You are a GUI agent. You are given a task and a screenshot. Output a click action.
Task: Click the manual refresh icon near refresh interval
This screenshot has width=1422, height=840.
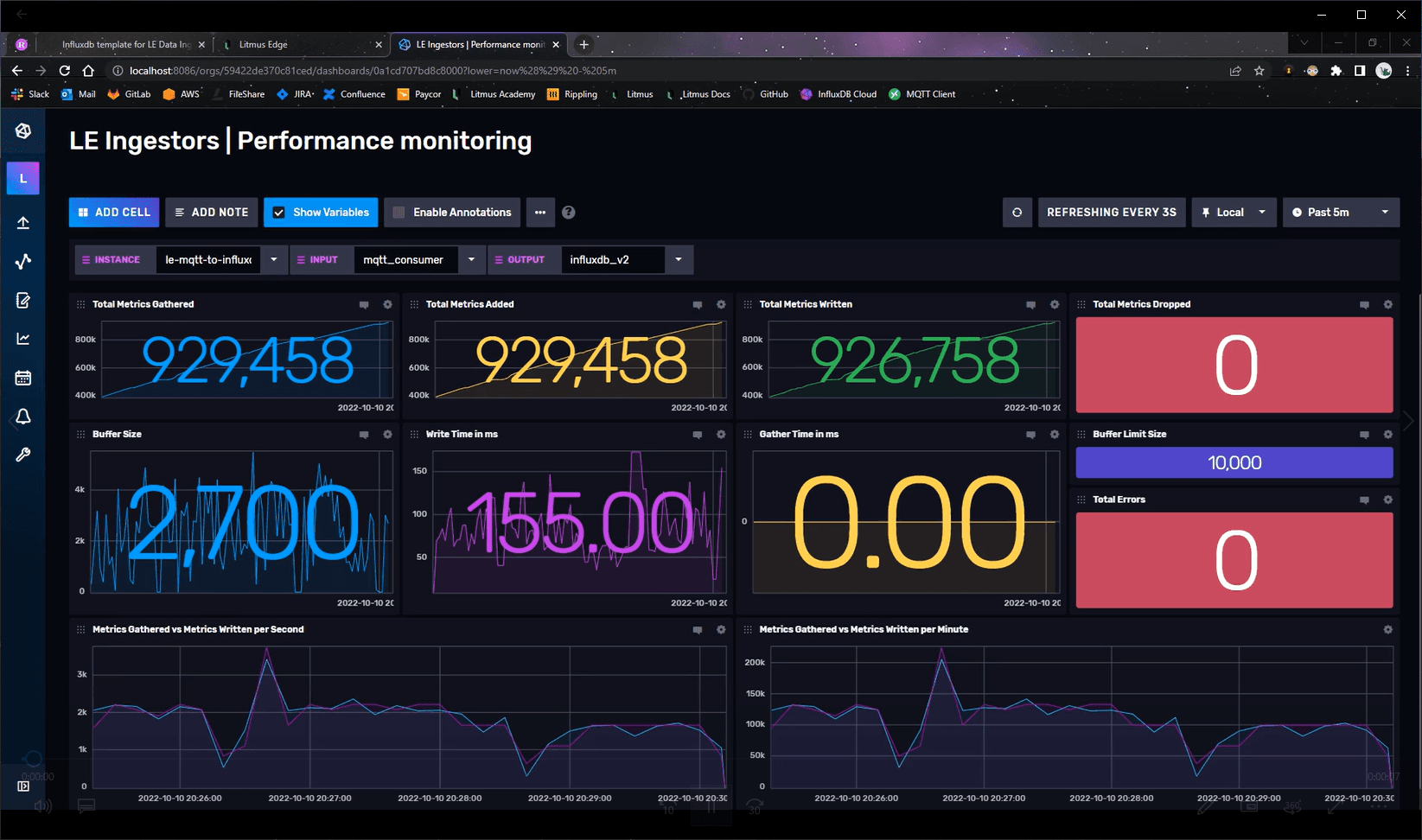tap(1017, 212)
